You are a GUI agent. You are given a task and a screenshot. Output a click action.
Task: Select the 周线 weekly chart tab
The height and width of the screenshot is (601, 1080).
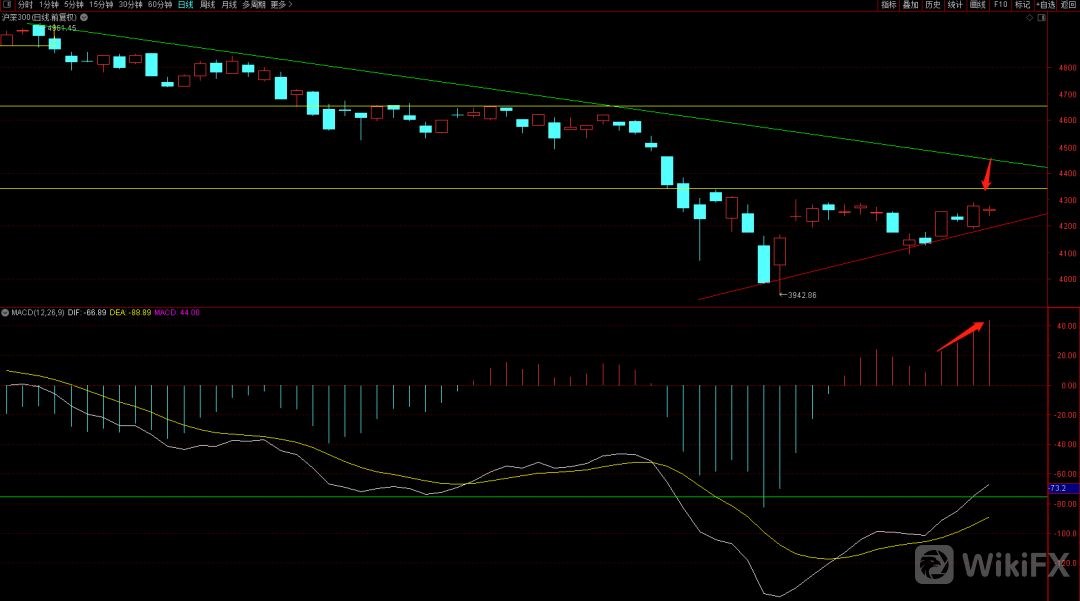tap(207, 5)
